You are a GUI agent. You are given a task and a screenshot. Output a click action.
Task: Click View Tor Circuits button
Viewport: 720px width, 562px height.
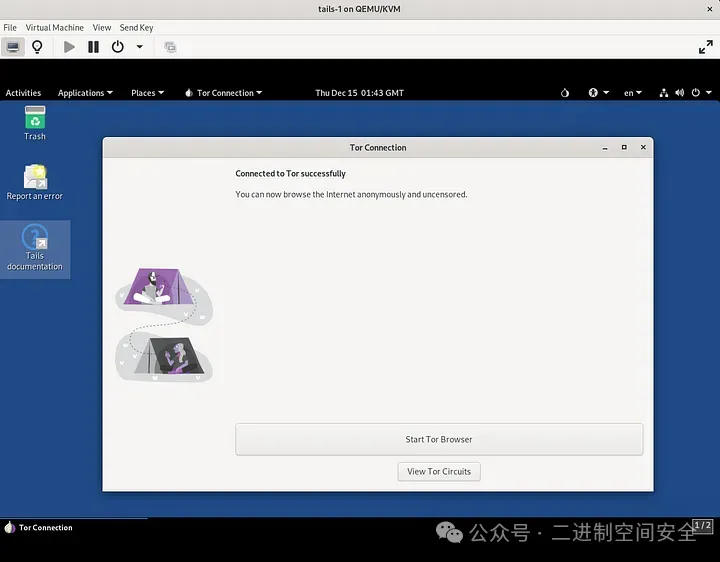[x=439, y=471]
